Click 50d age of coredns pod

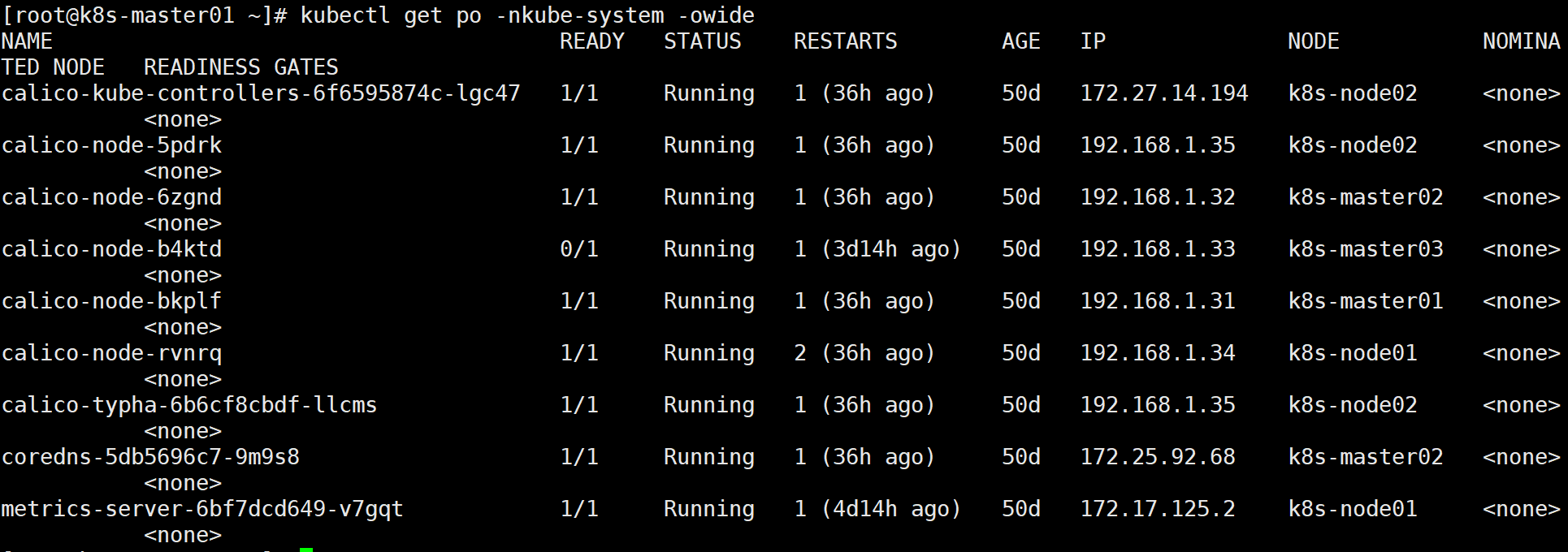pyautogui.click(x=1021, y=457)
